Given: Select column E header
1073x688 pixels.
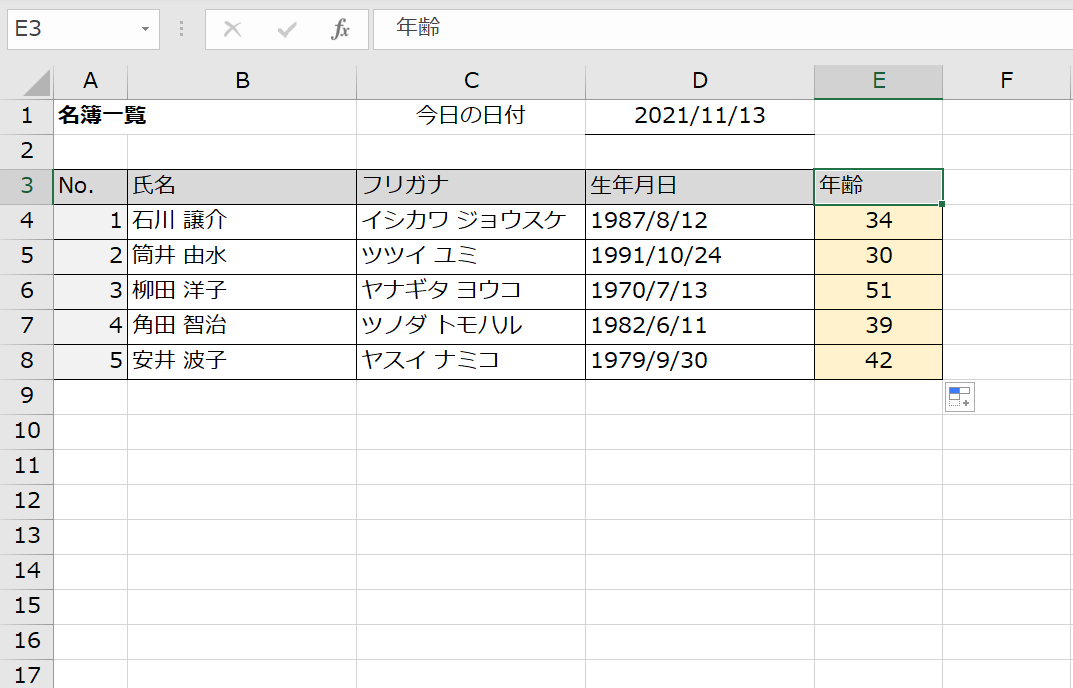Looking at the screenshot, I should (878, 82).
